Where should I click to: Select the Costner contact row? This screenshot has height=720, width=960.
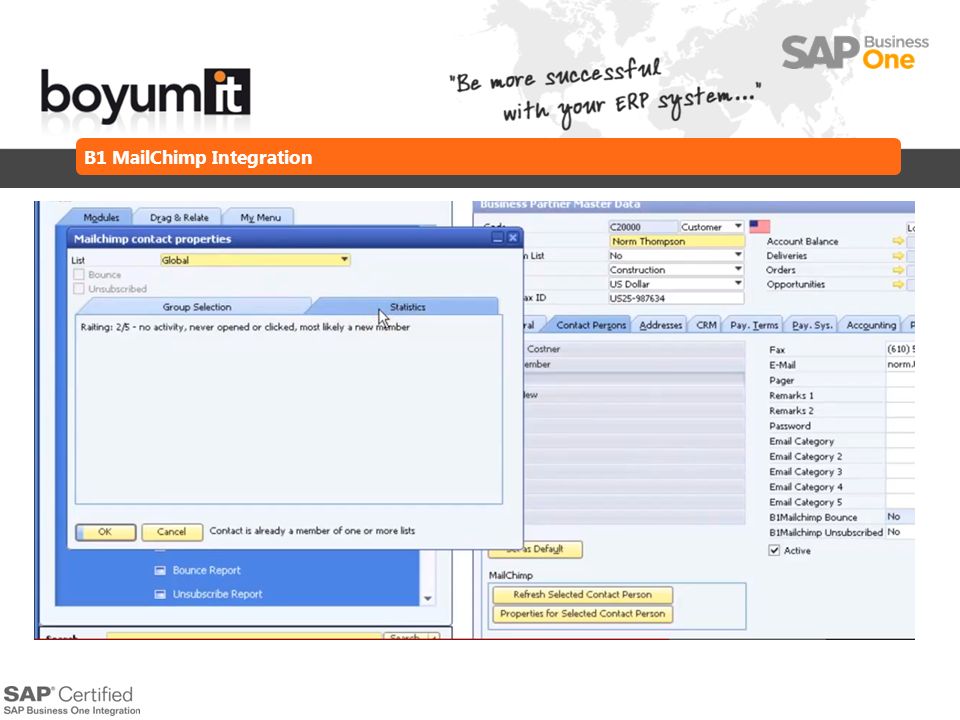[634, 349]
